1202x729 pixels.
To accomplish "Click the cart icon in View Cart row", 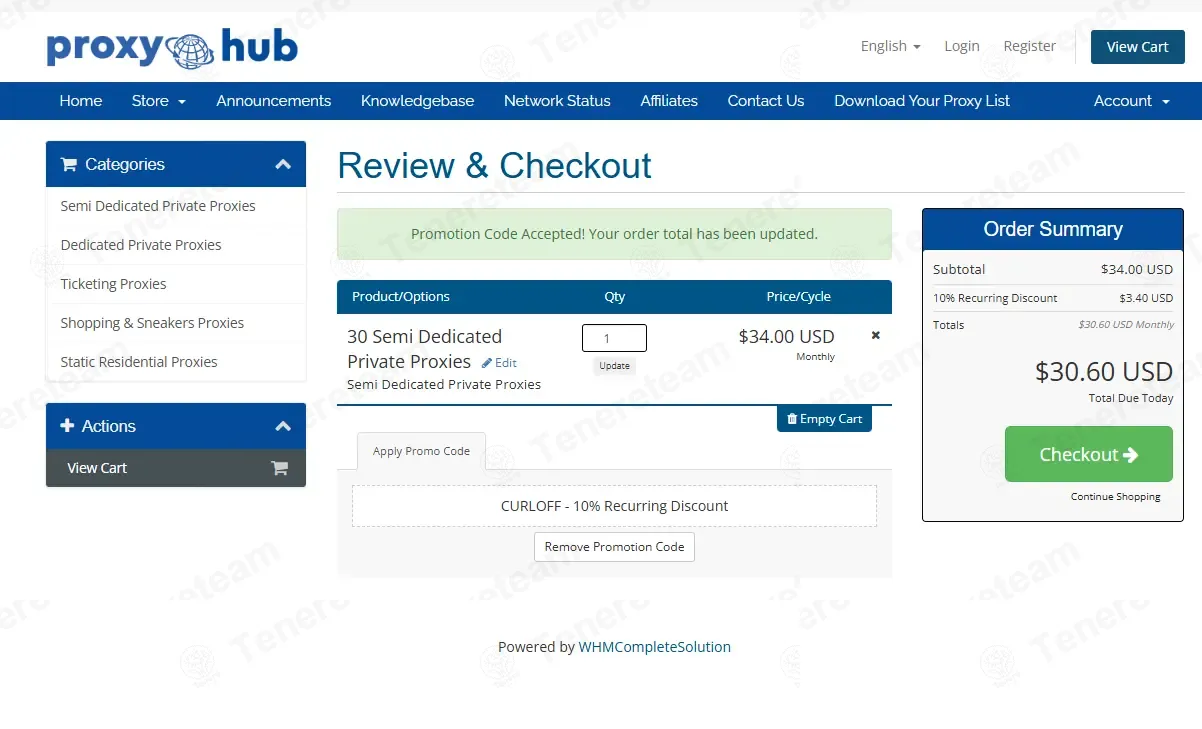I will click(280, 468).
